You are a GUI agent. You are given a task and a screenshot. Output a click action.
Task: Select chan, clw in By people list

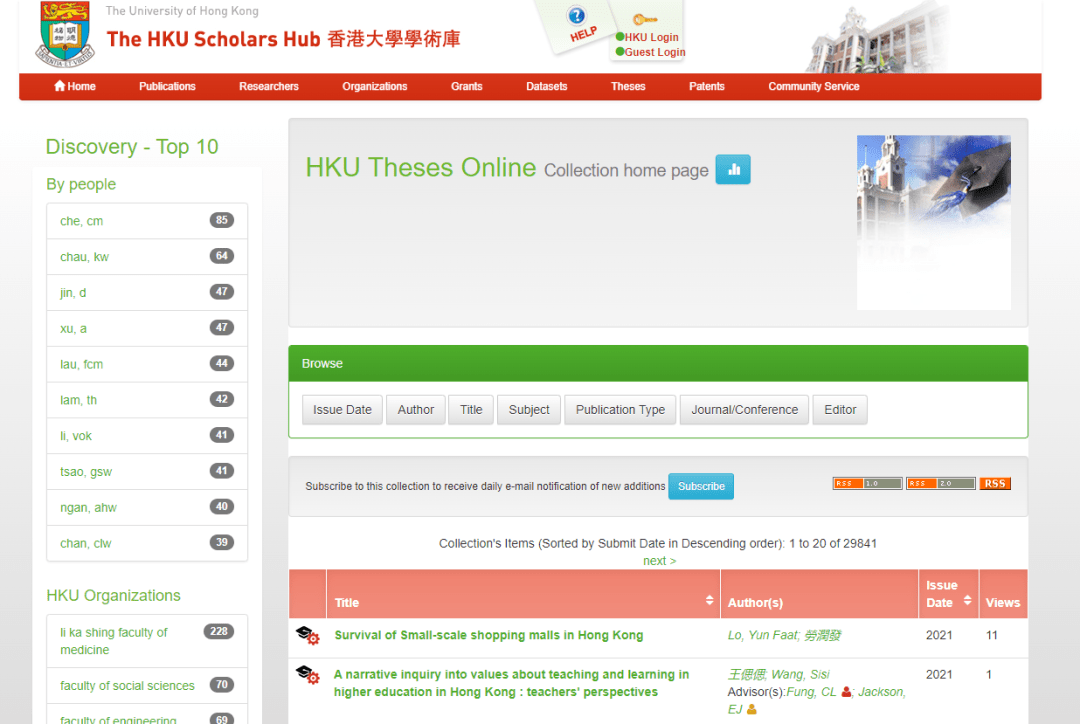[x=147, y=544]
